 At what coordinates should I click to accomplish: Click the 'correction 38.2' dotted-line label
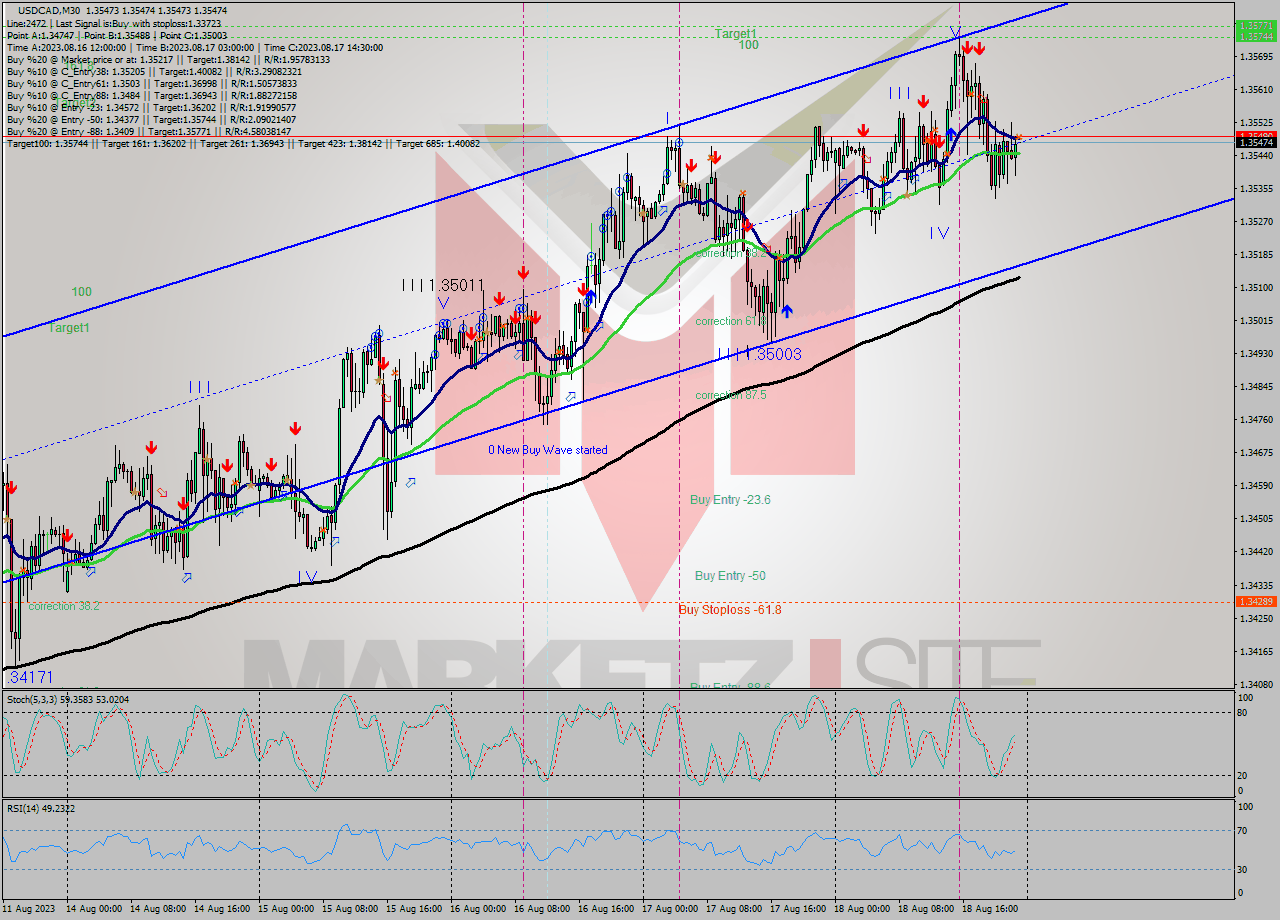tap(62, 606)
